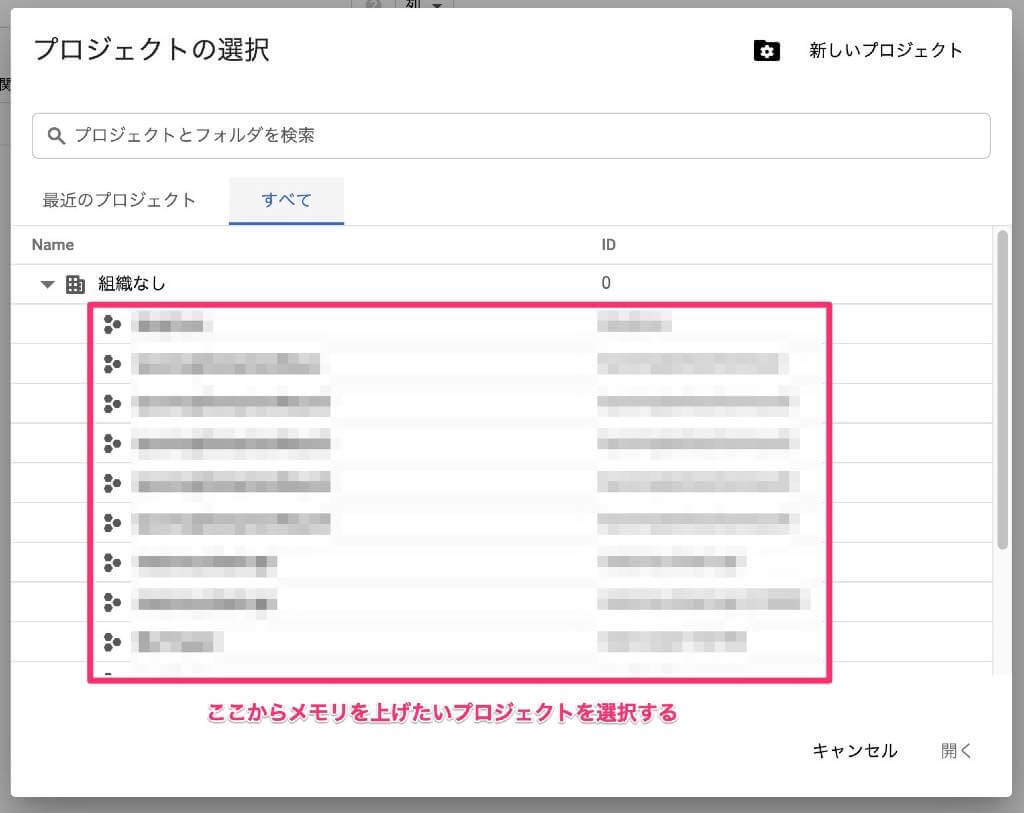Click the new project folder-gear icon

coord(766,51)
